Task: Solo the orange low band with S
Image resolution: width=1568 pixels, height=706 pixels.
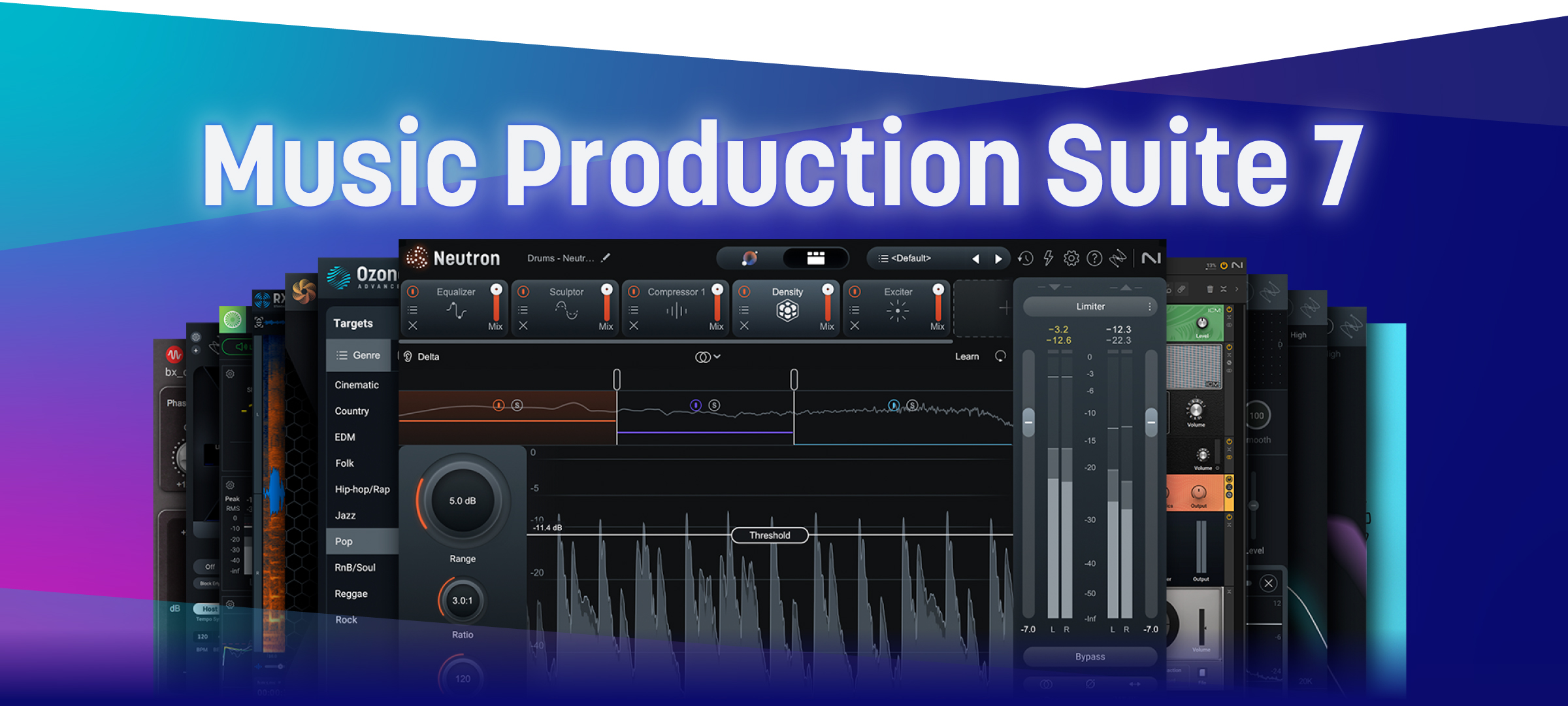Action: click(517, 405)
